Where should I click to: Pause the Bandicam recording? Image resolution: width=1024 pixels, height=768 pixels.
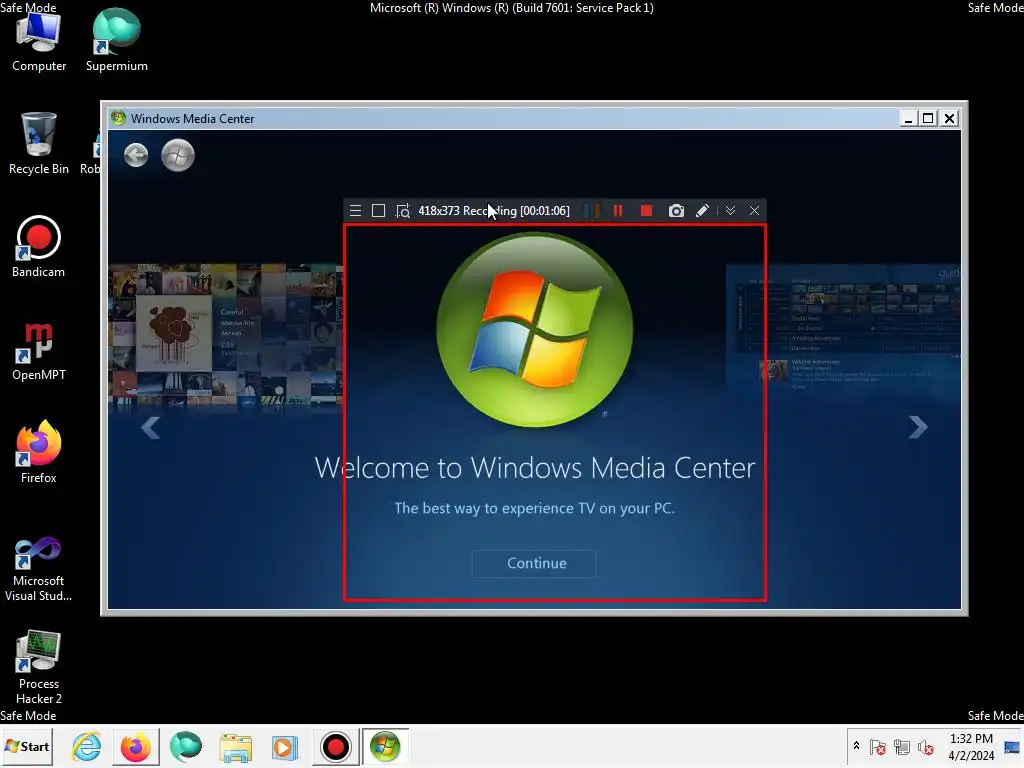618,210
